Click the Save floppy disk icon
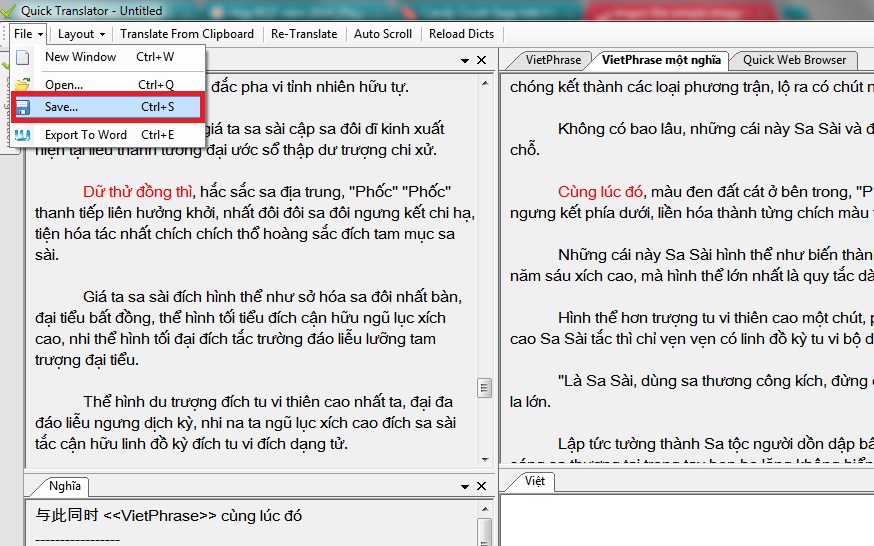The height and width of the screenshot is (546, 874). (22, 107)
